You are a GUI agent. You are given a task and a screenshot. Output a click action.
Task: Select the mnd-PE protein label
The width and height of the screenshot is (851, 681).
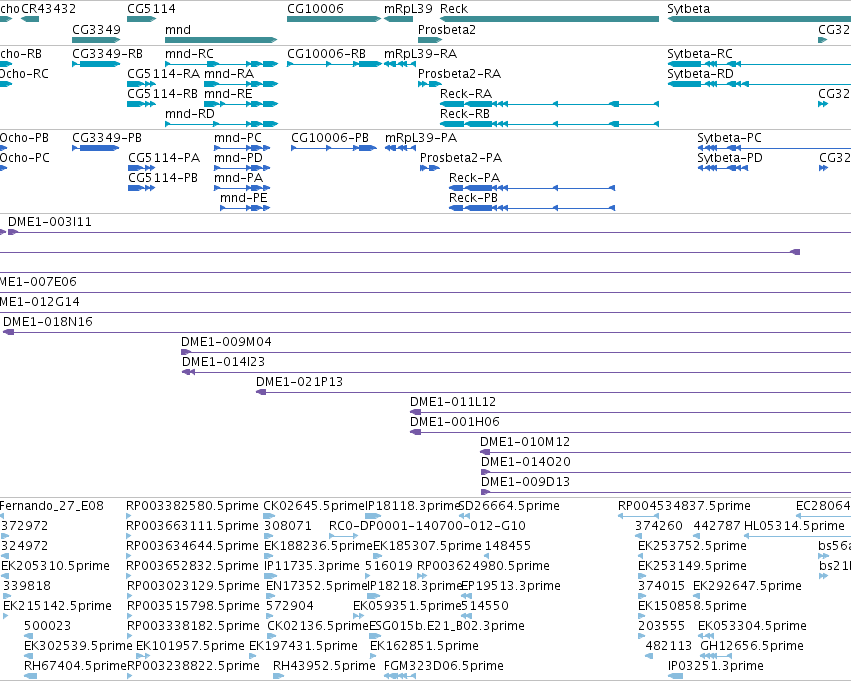point(244,198)
